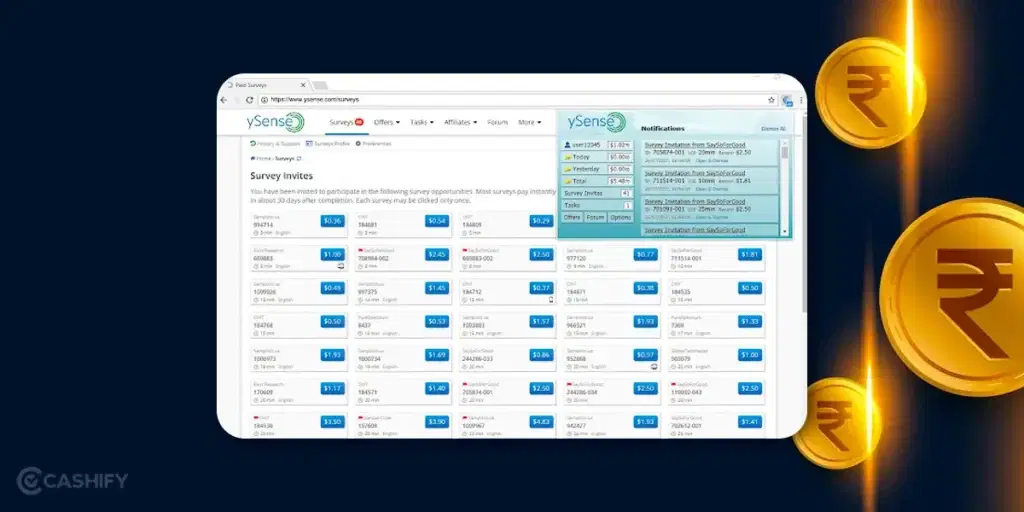
Task: Click the site info icon in address bar
Action: [264, 100]
